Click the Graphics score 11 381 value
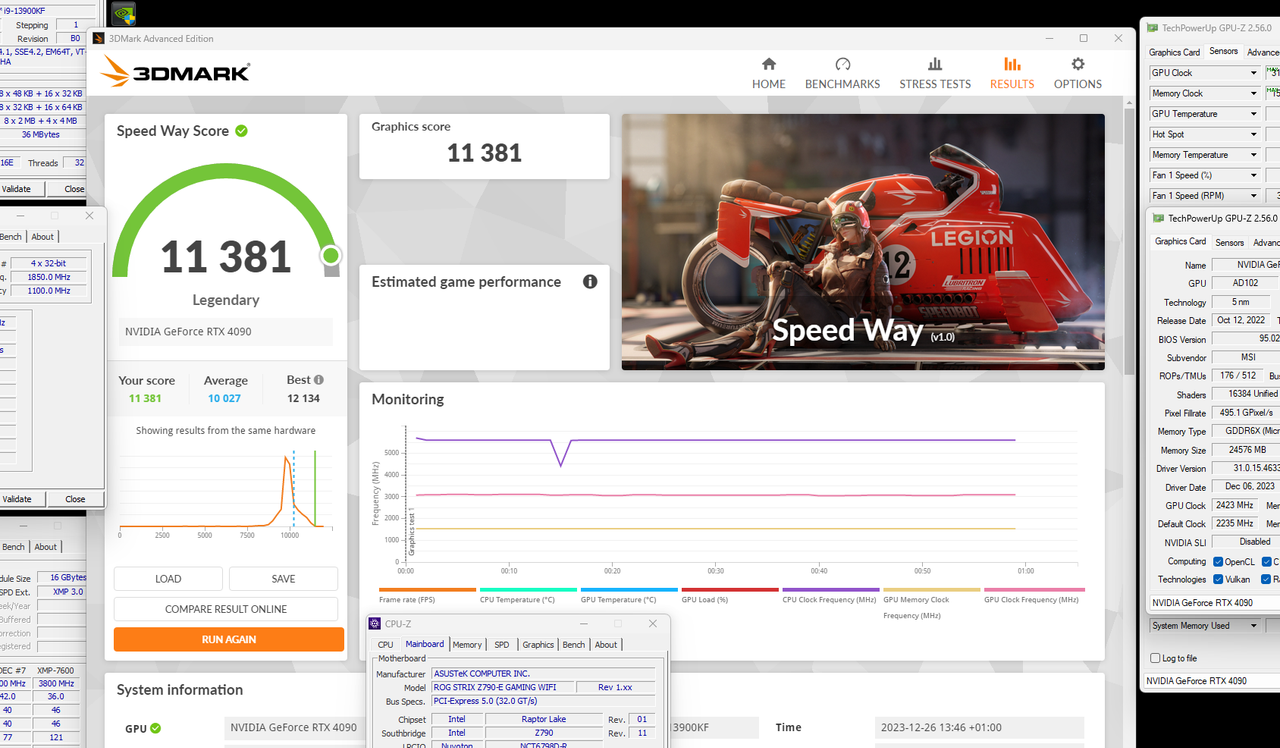This screenshot has width=1280, height=748. [484, 153]
